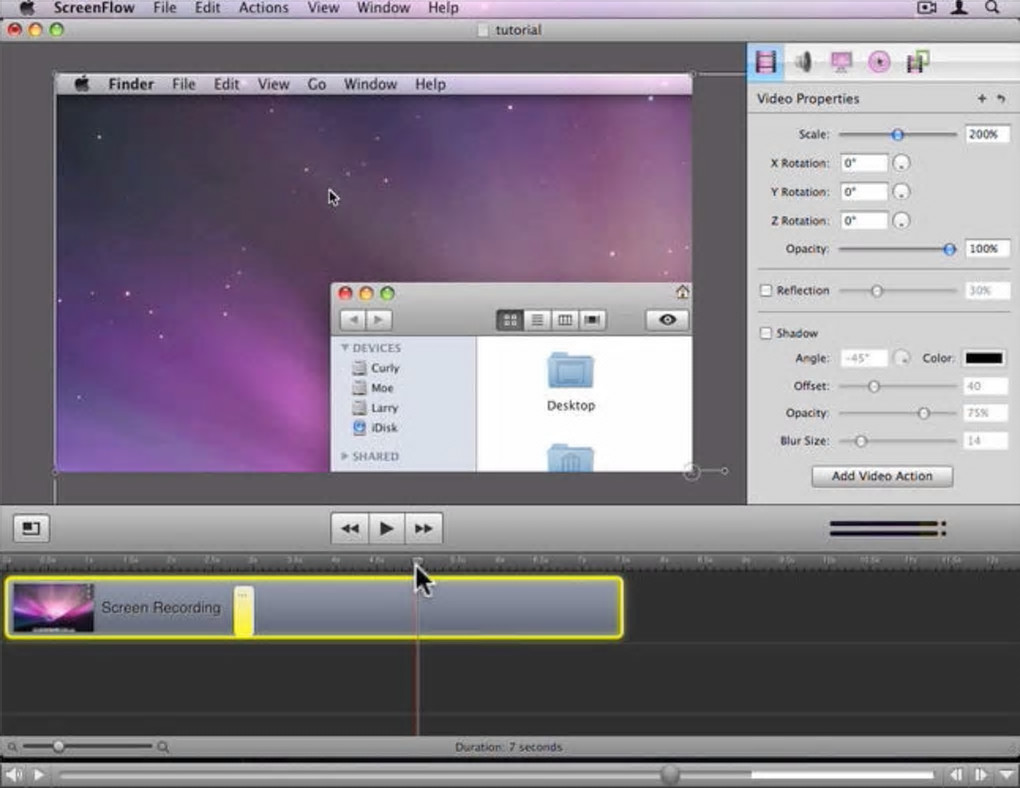1020x788 pixels.
Task: Click the player progress scrubber knob
Action: tap(669, 774)
